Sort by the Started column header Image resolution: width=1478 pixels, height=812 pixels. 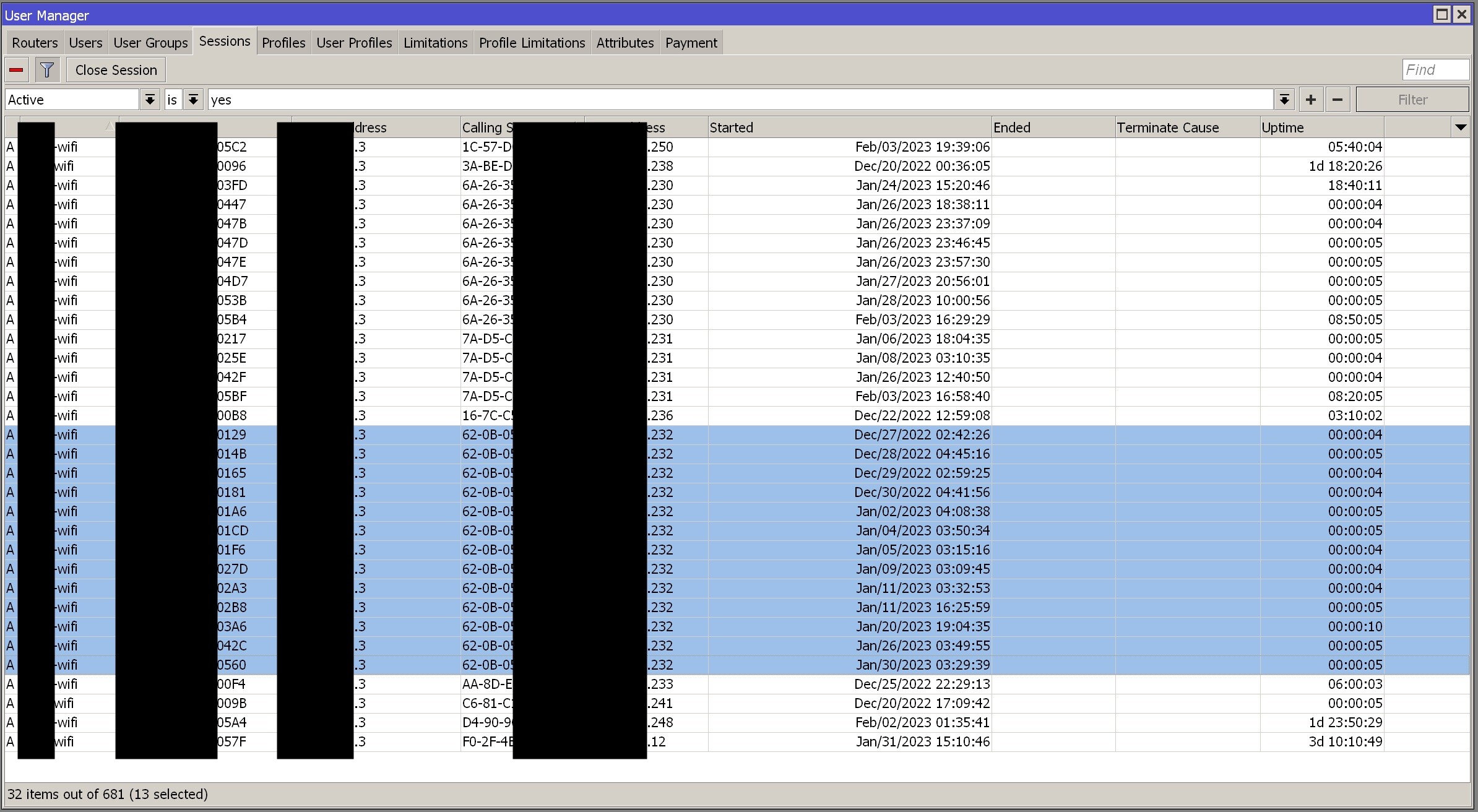pos(849,127)
